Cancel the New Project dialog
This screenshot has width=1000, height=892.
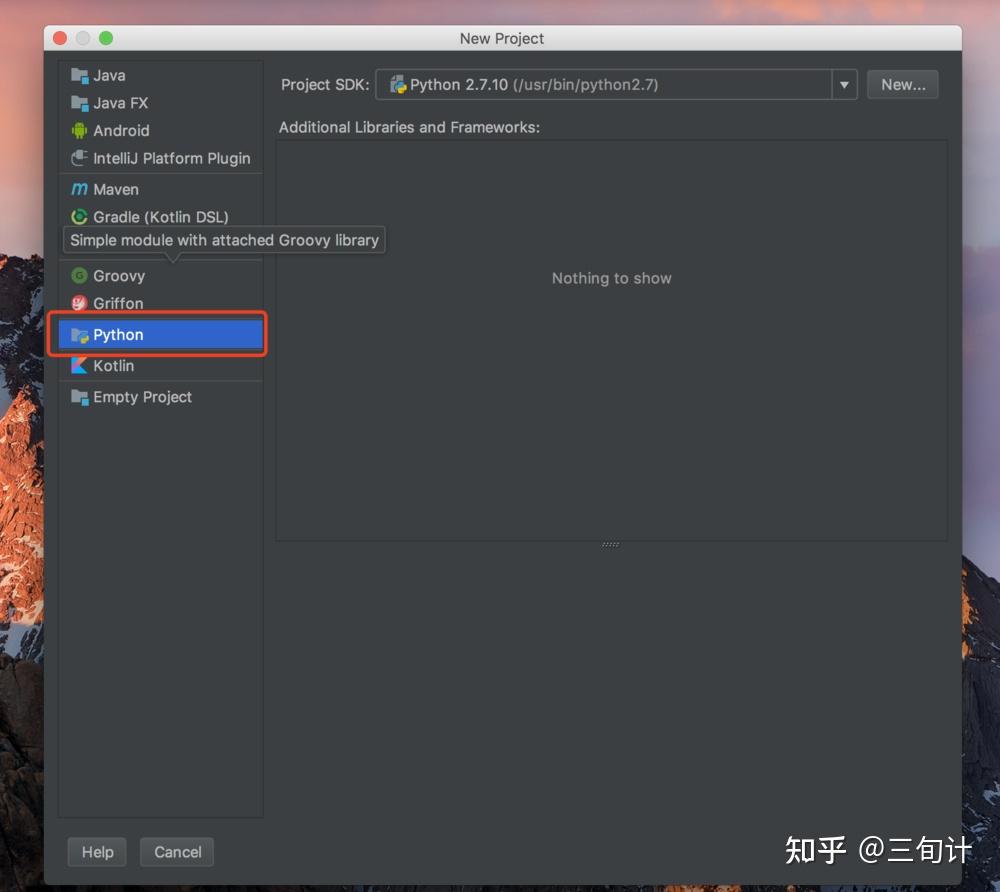(177, 852)
